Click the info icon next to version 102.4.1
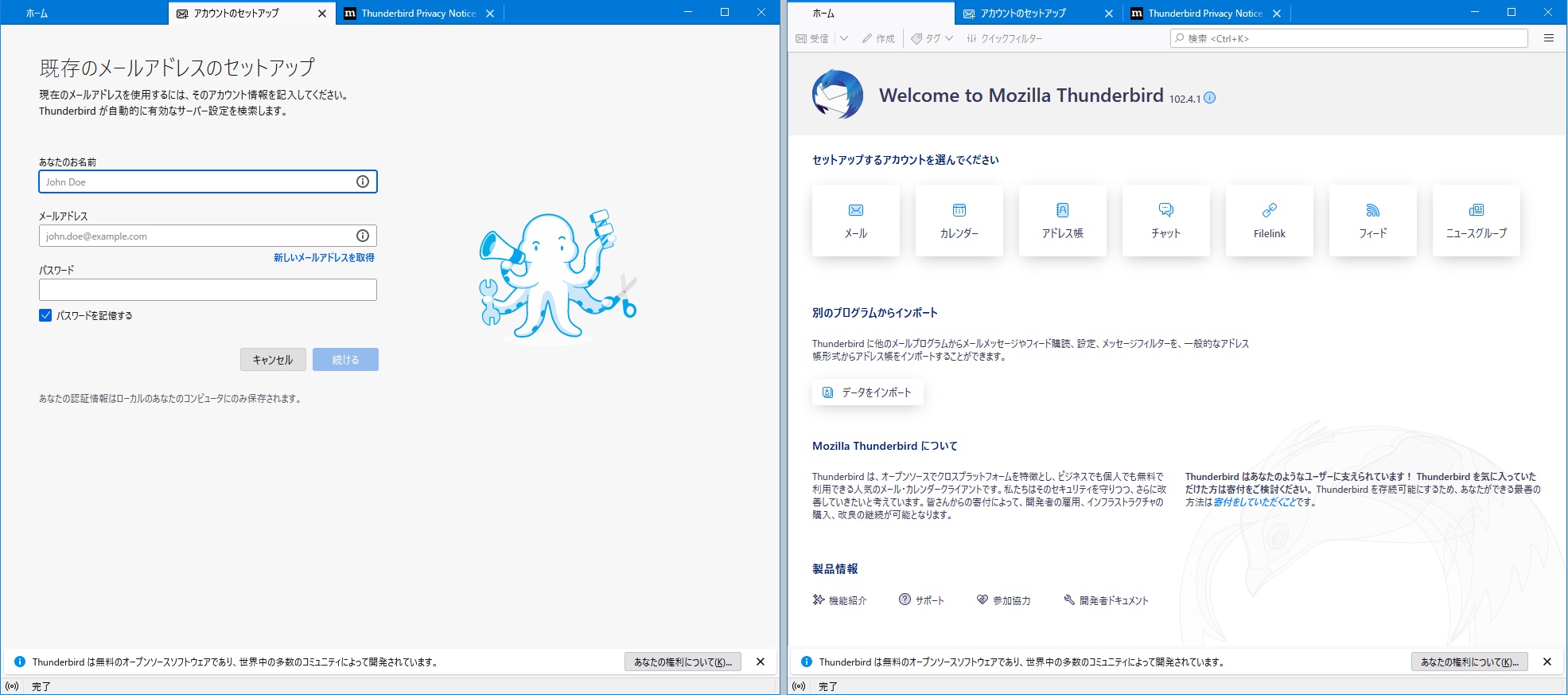Screen dimensions: 1568x695 (x=1210, y=98)
